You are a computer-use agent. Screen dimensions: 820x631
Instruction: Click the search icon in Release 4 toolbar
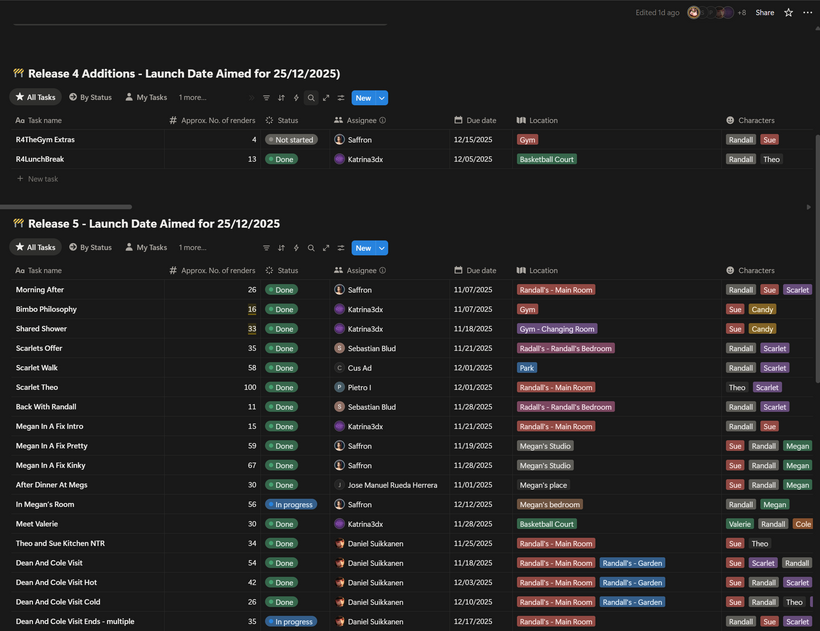pos(311,98)
